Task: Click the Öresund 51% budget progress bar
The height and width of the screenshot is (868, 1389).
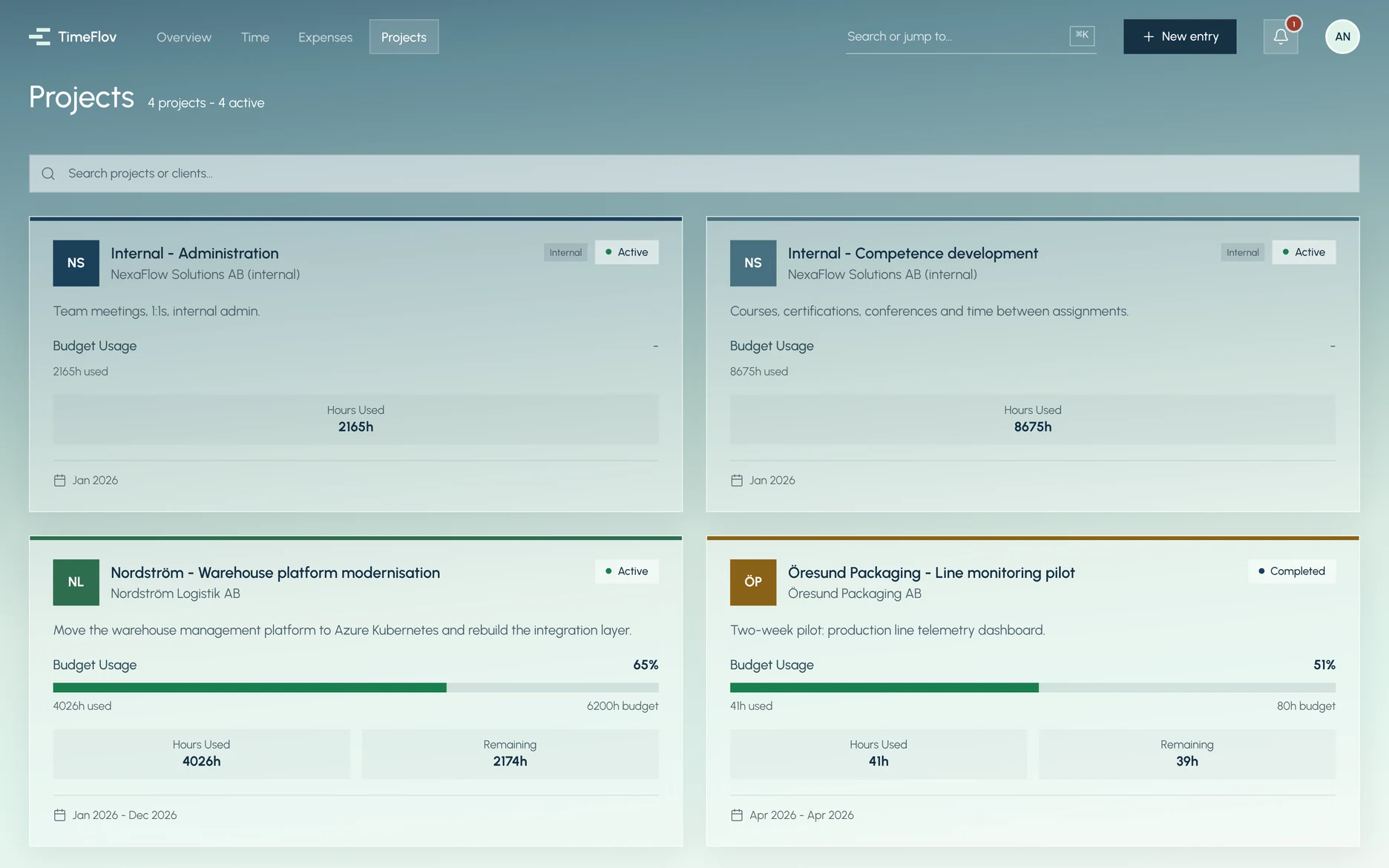Action: 1033,688
